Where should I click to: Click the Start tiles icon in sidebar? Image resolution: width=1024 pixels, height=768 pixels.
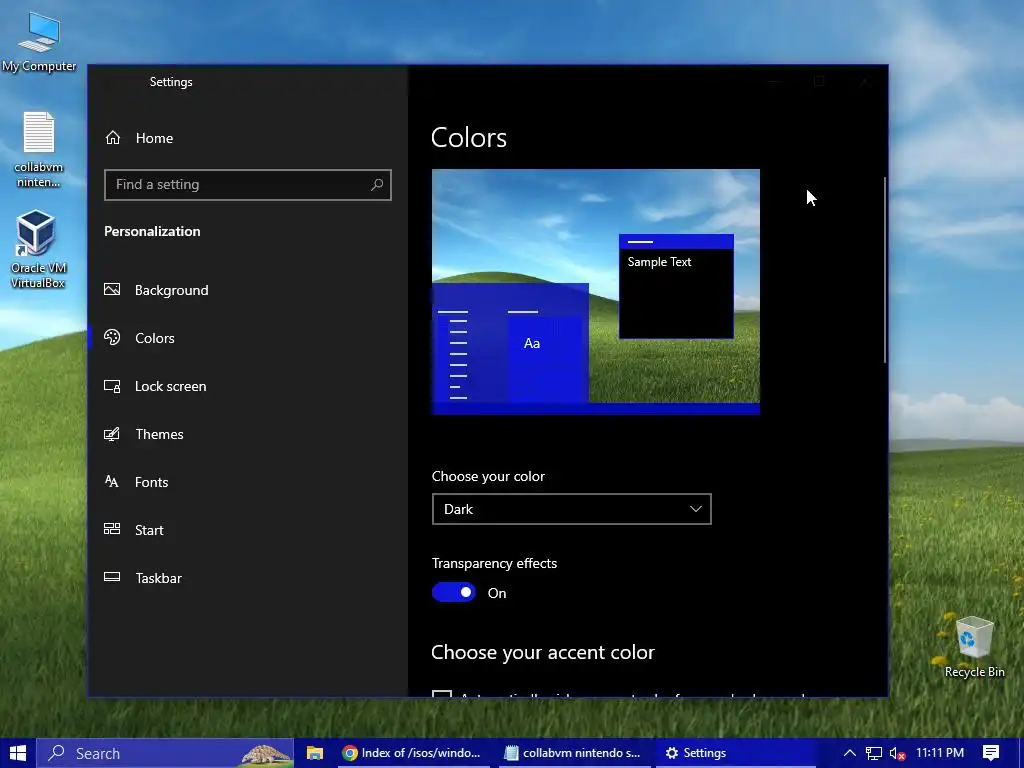(112, 529)
